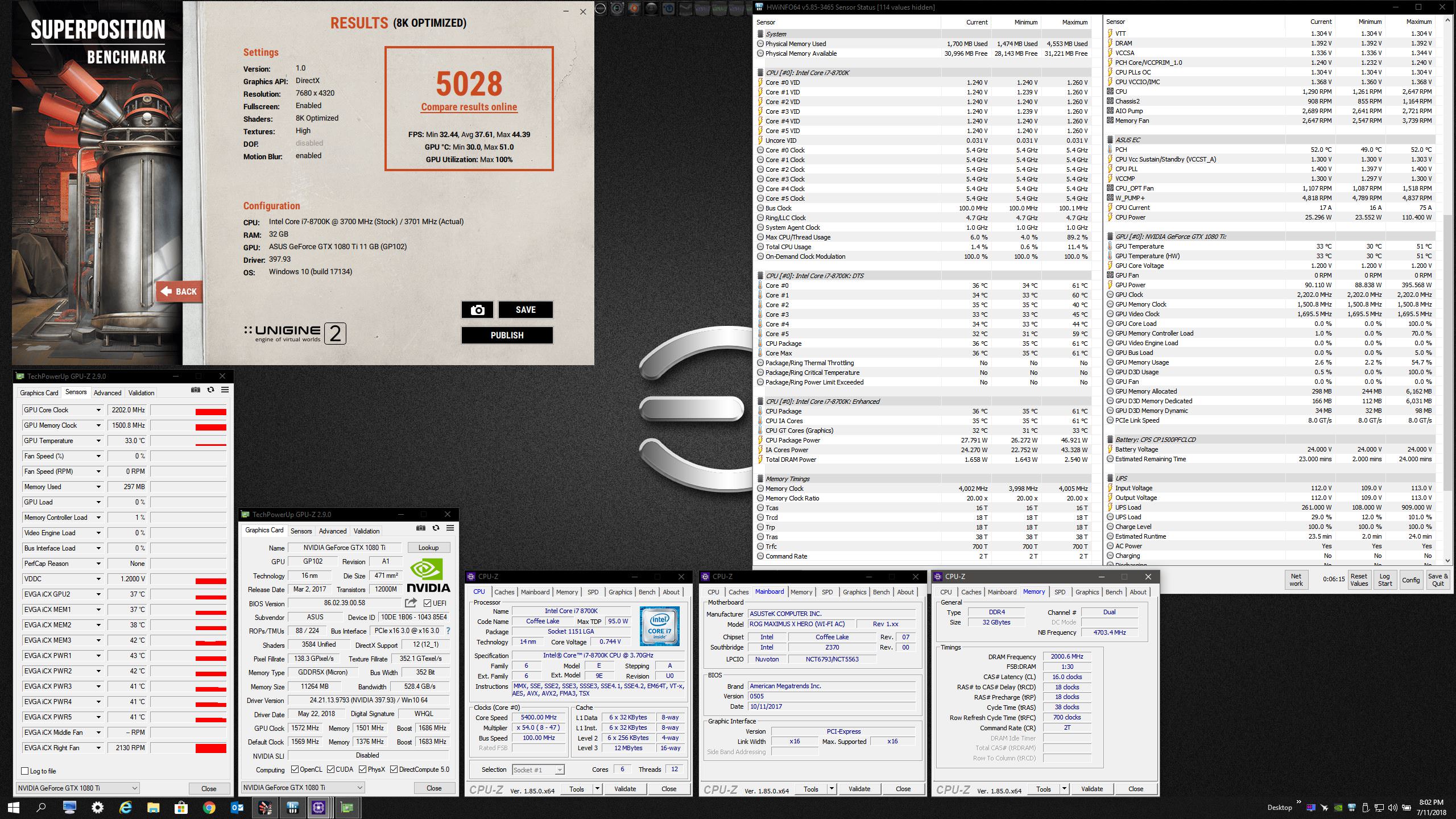Click the BIOS export share icon in GPU-Z
Screen dimensions: 1456x819
click(411, 603)
